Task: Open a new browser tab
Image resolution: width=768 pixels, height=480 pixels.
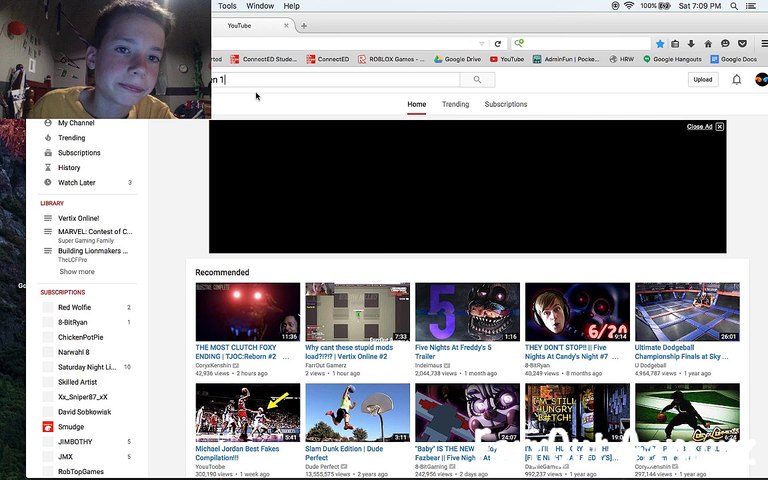Action: coord(304,25)
